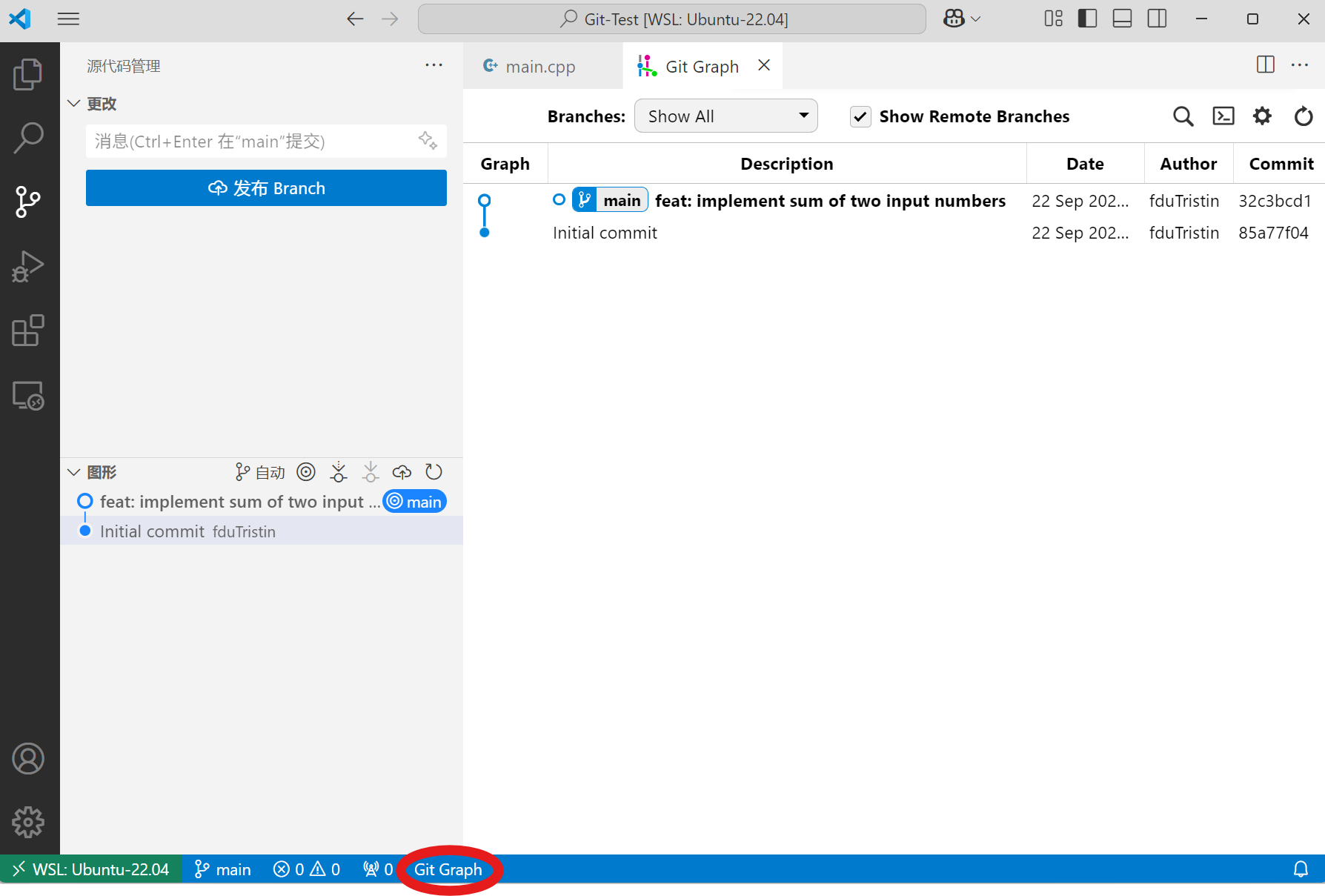Collapse the 更改 section
Viewport: 1325px width, 896px height.
74,104
